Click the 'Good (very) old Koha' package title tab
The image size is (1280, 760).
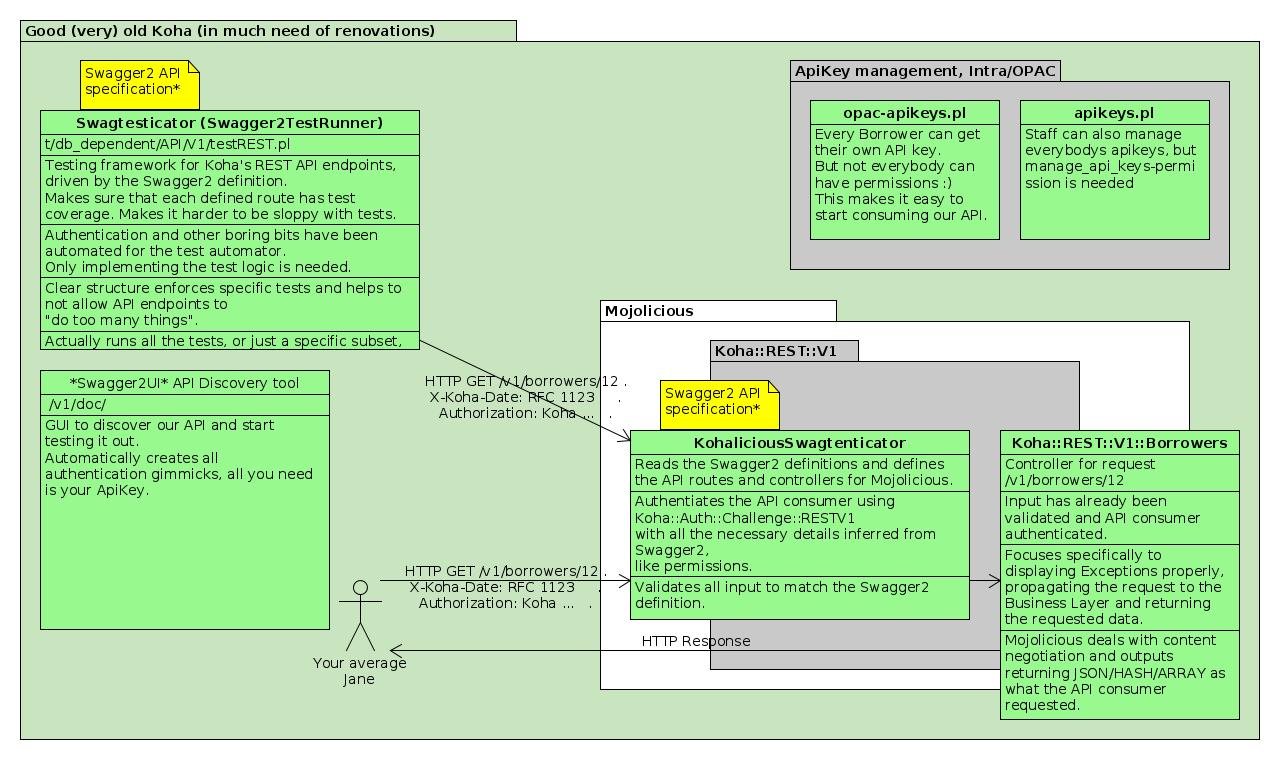(230, 31)
